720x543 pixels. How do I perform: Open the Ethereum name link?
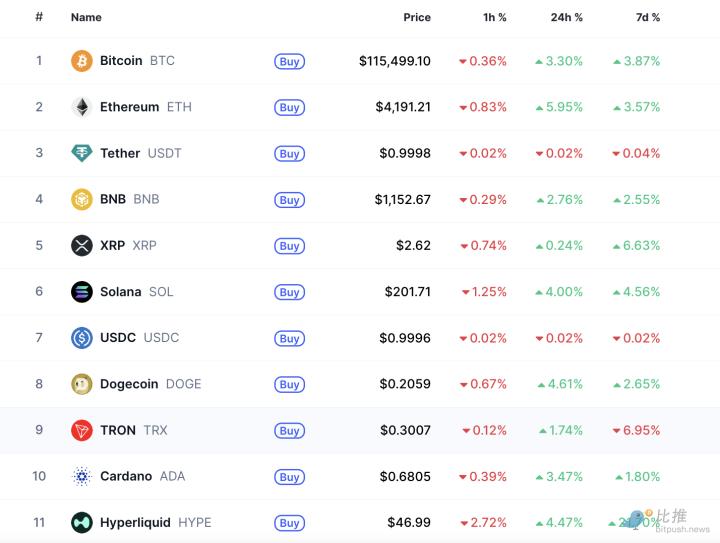(x=129, y=107)
